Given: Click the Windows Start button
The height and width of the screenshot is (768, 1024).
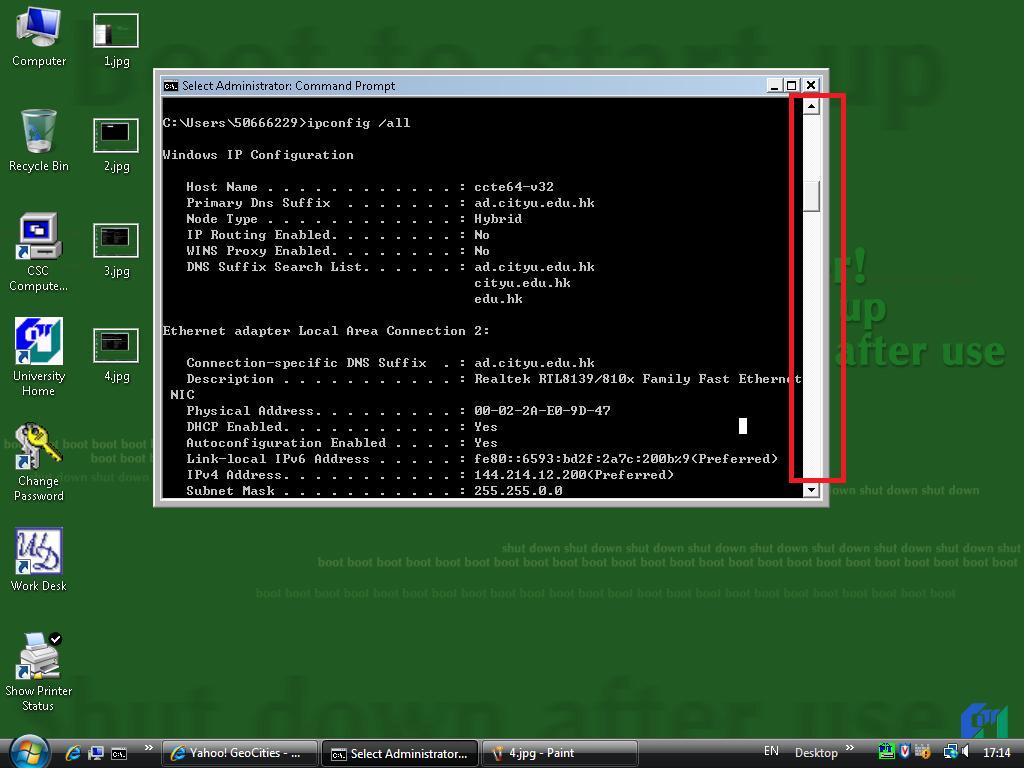Looking at the screenshot, I should pyautogui.click(x=28, y=750).
